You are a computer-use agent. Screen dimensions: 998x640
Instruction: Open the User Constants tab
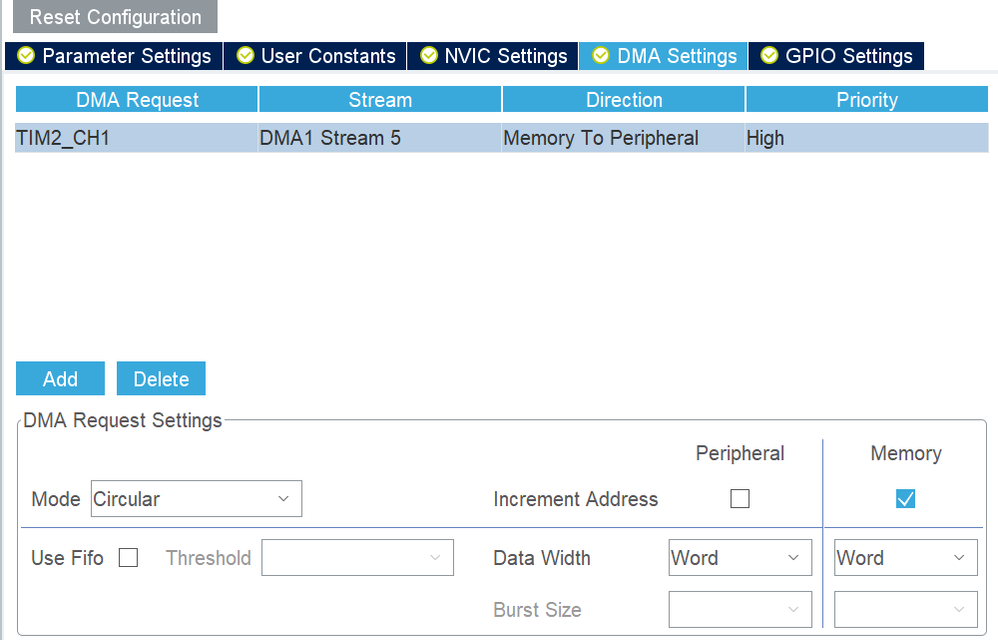(x=328, y=56)
